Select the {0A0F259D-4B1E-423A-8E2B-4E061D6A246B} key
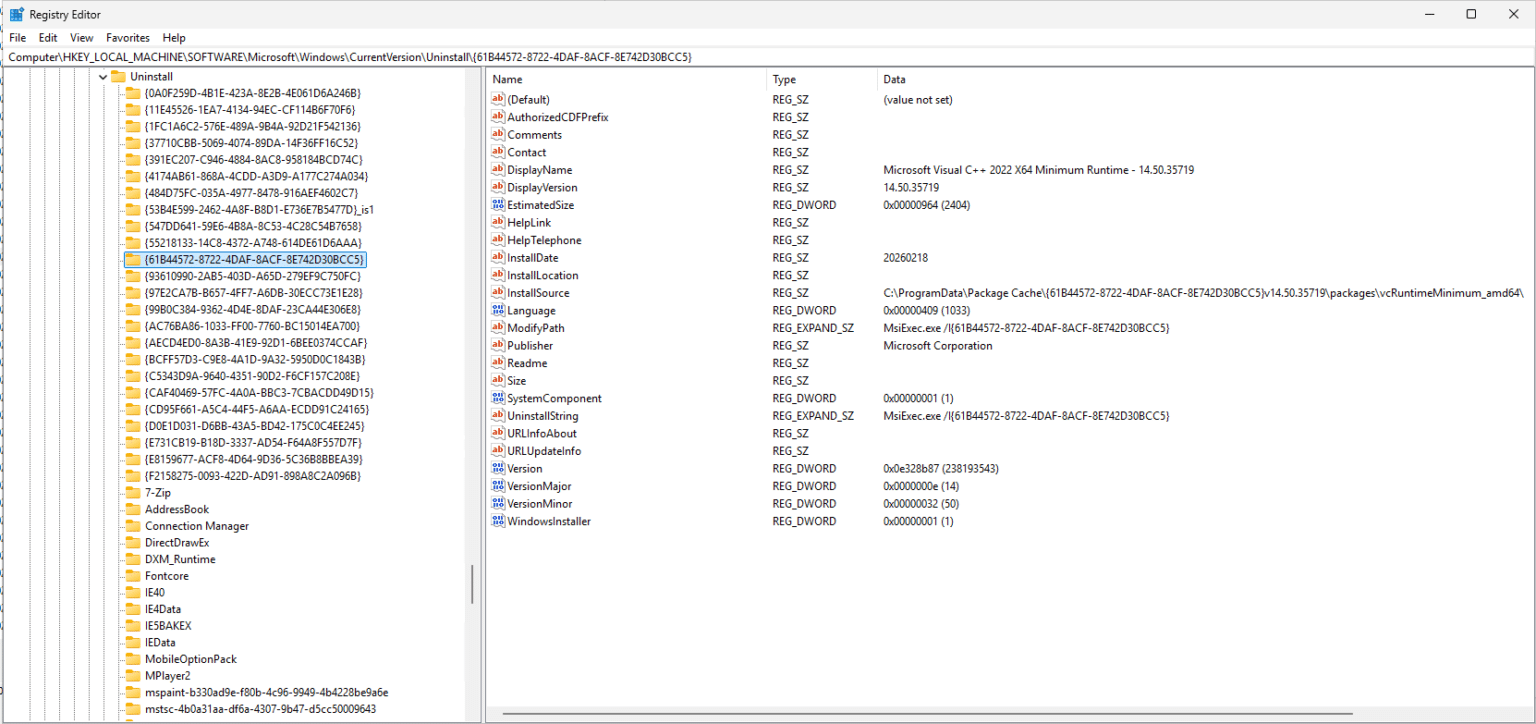This screenshot has height=724, width=1536. tap(252, 93)
